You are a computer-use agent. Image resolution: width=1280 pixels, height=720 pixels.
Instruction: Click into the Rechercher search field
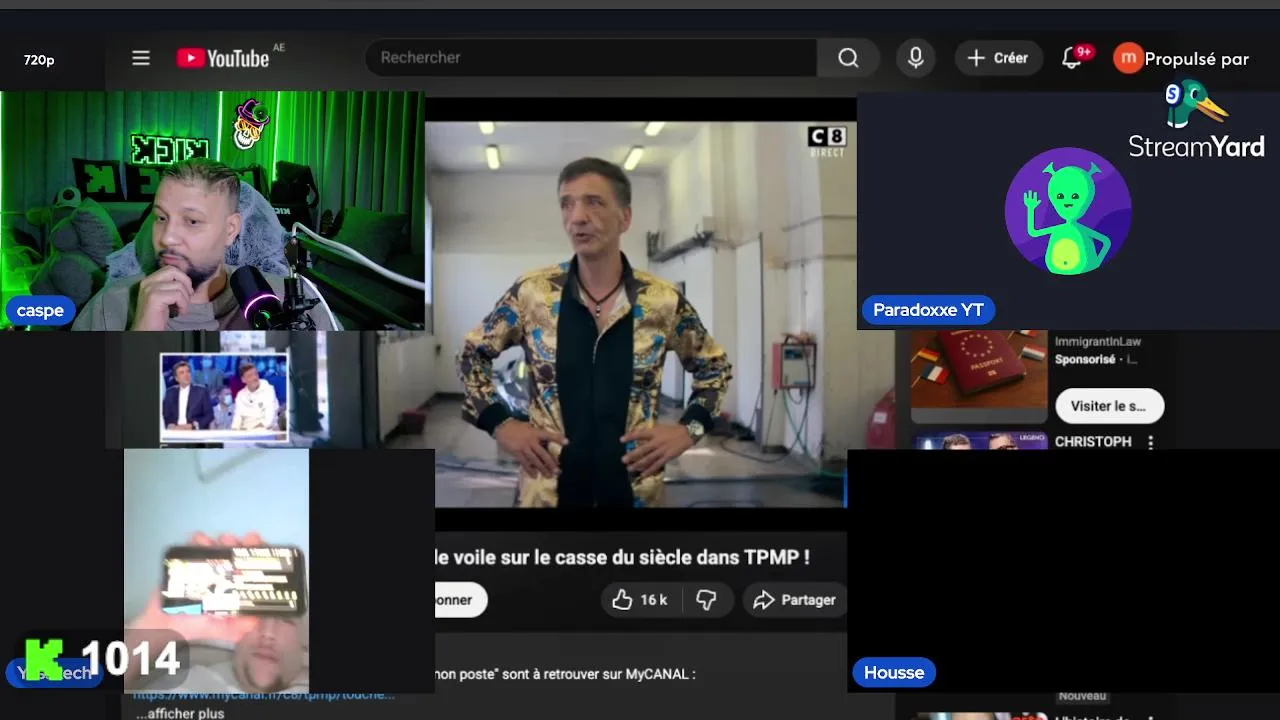(591, 58)
